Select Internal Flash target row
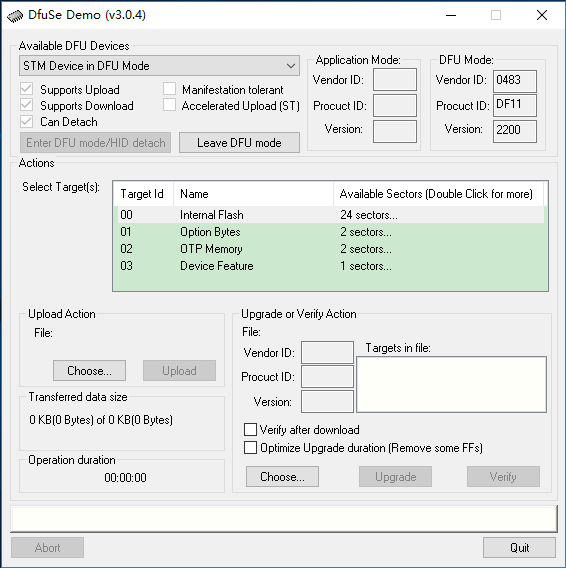Screen dimensions: 566x568 (x=330, y=215)
